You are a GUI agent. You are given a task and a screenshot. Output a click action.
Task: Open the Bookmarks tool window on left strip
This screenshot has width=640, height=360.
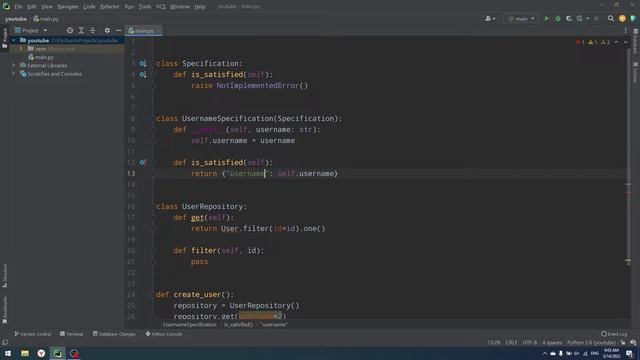5,310
